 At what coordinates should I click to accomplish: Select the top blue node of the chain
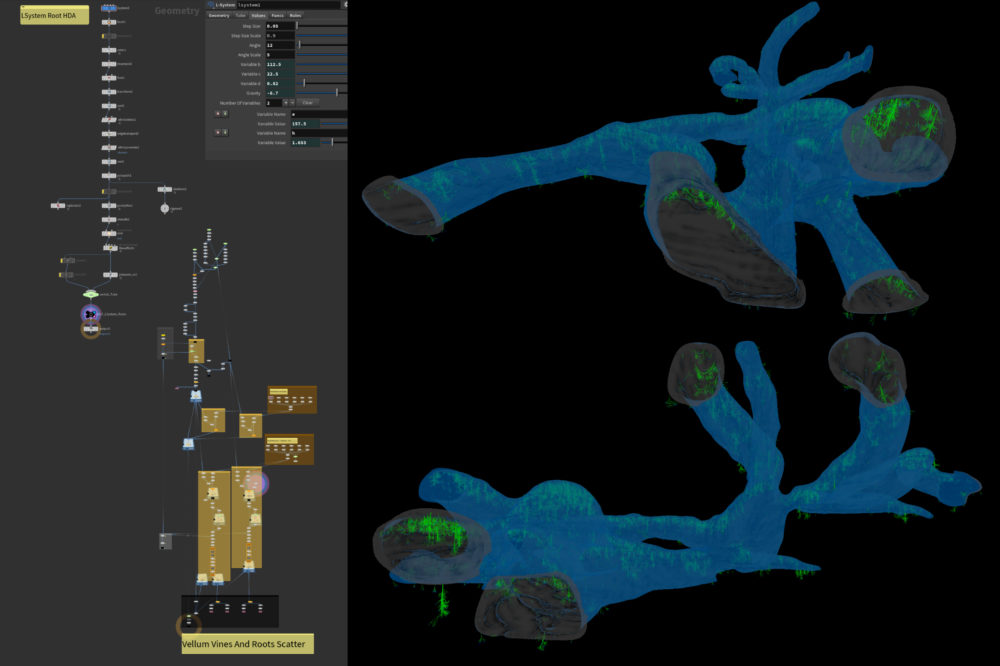click(x=108, y=8)
